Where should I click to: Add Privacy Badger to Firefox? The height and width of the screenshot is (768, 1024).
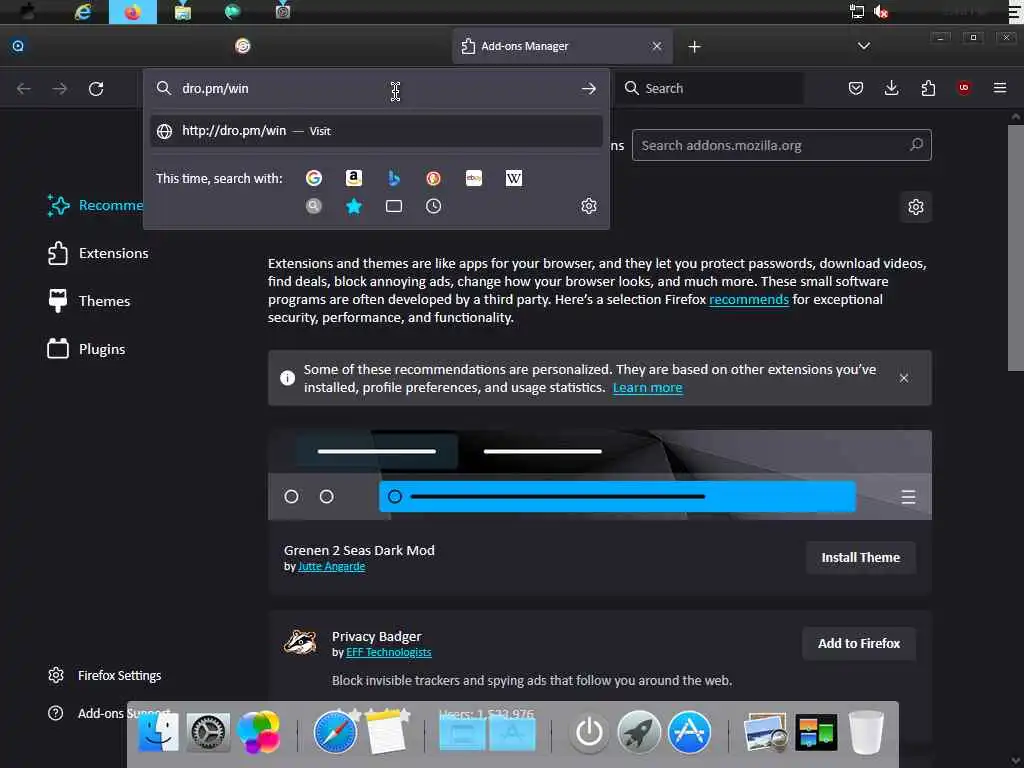[859, 644]
